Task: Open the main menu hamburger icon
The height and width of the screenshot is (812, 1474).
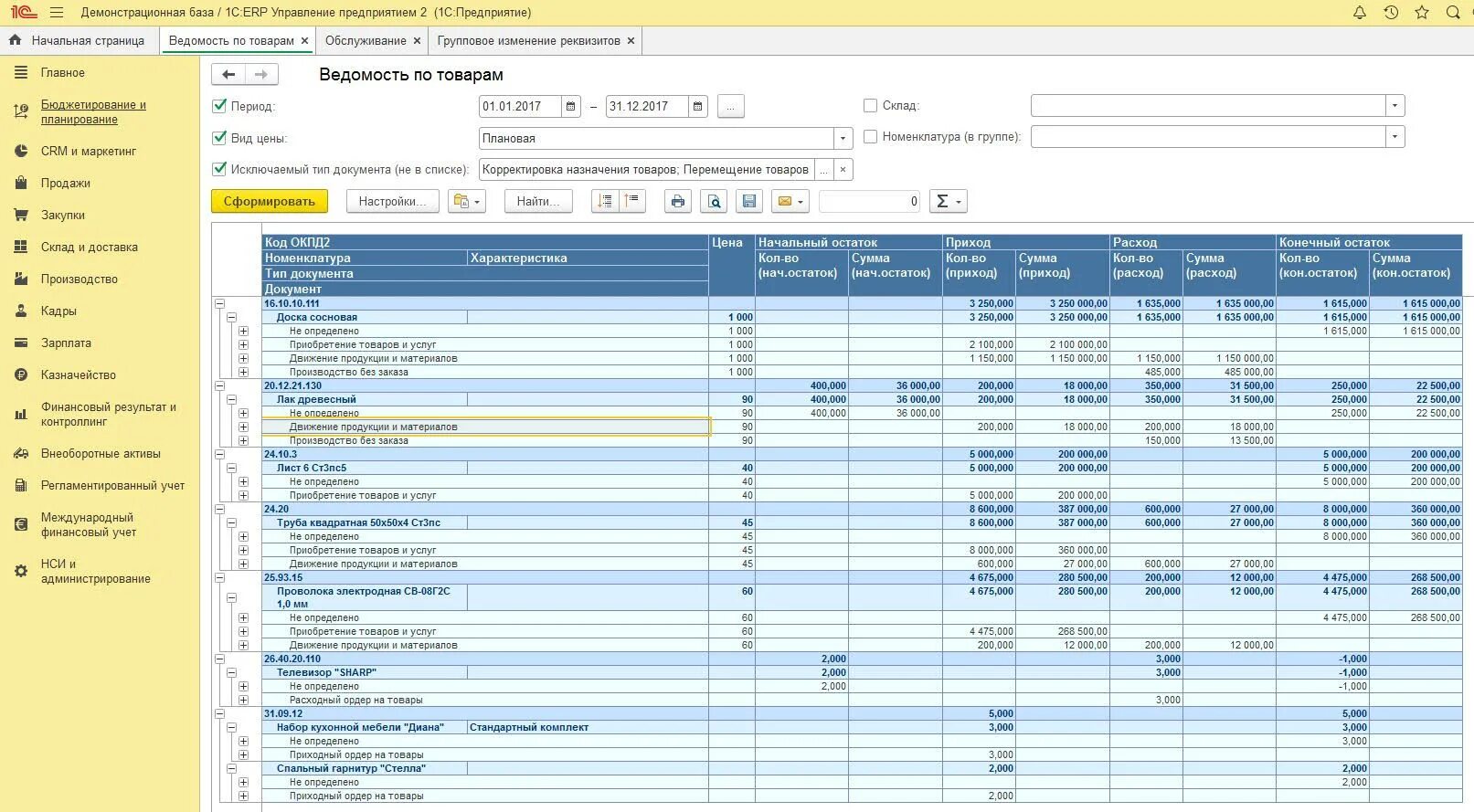Action: tap(57, 13)
